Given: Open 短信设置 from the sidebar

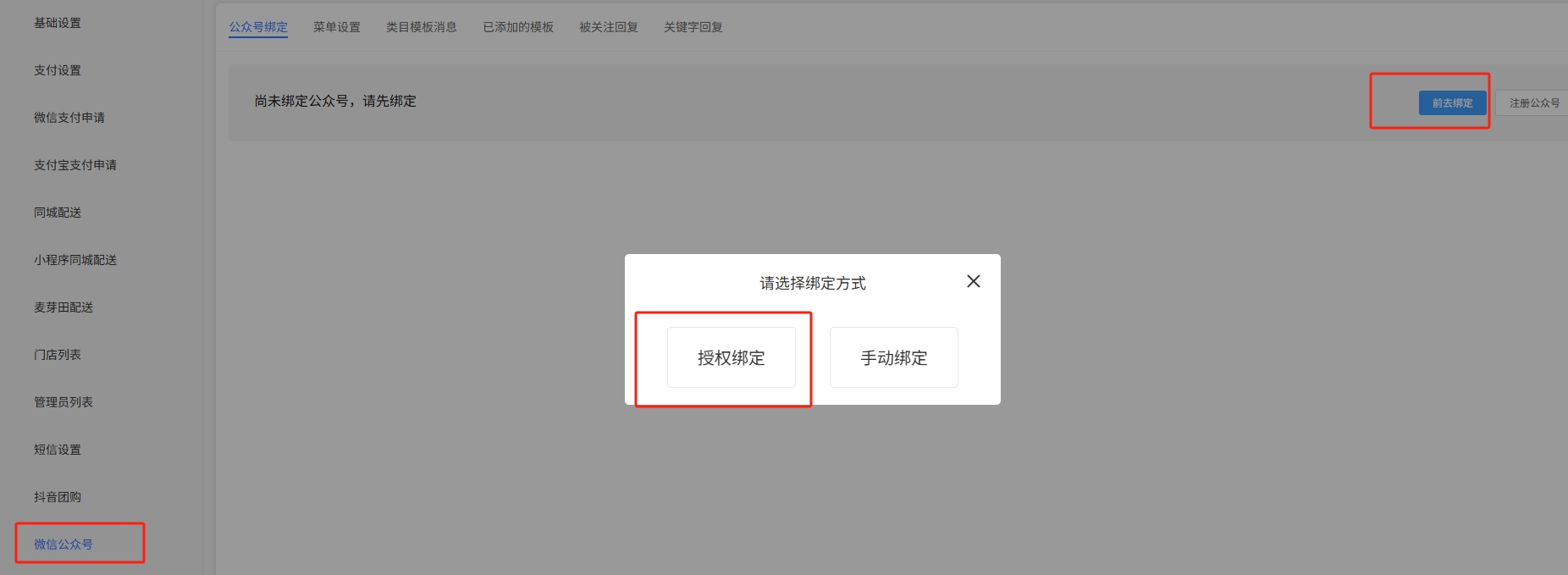Looking at the screenshot, I should tap(58, 450).
